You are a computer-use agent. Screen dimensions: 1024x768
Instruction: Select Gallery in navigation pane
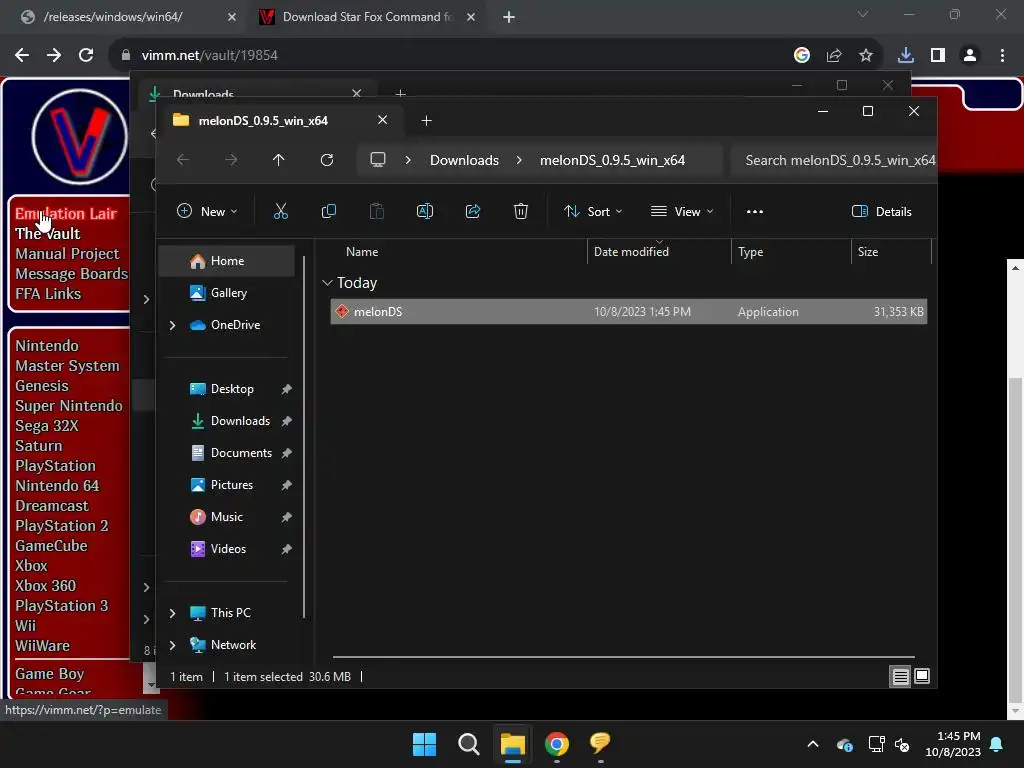[x=226, y=293]
